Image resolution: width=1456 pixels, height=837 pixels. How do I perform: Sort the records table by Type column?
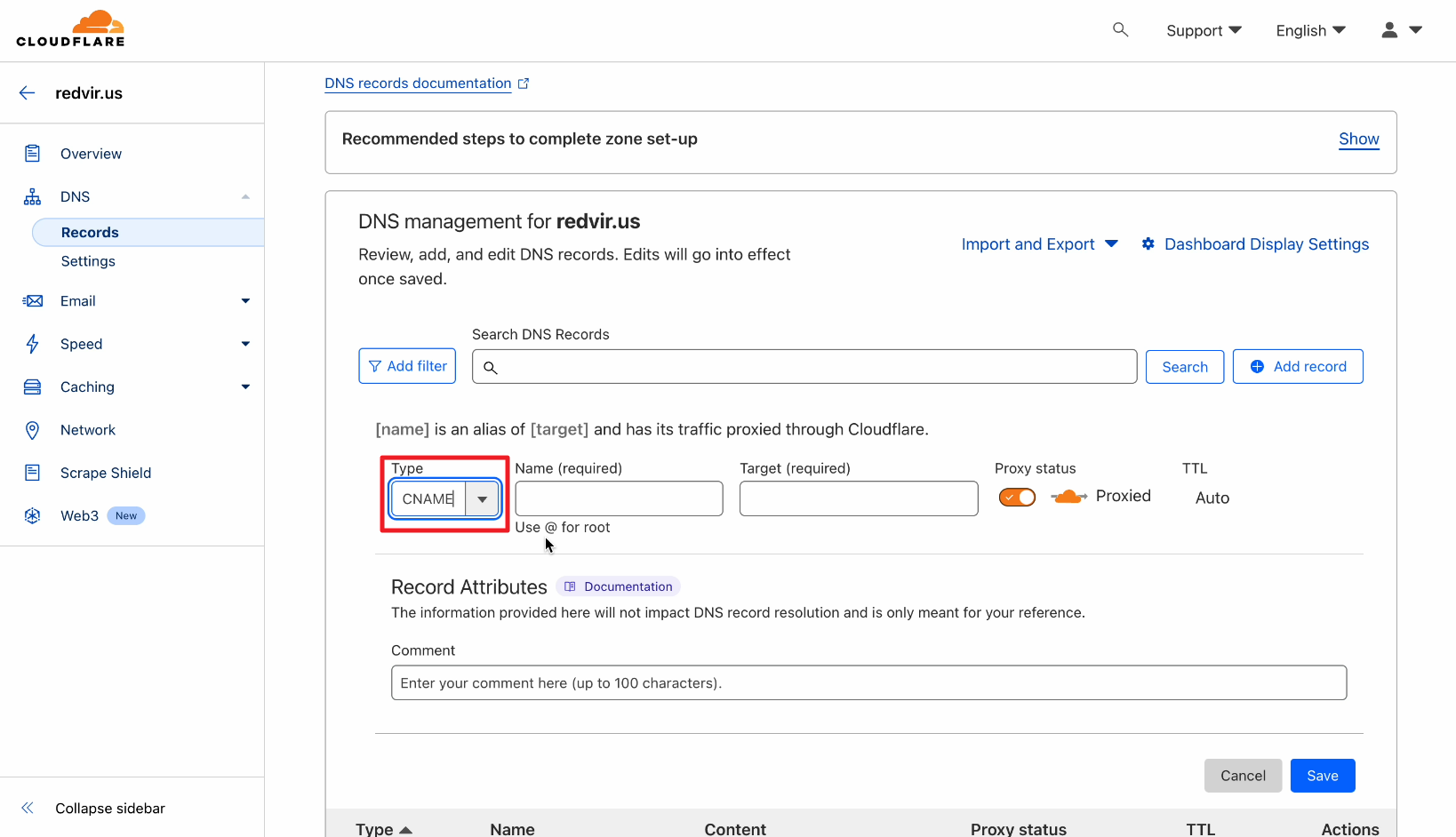(383, 829)
